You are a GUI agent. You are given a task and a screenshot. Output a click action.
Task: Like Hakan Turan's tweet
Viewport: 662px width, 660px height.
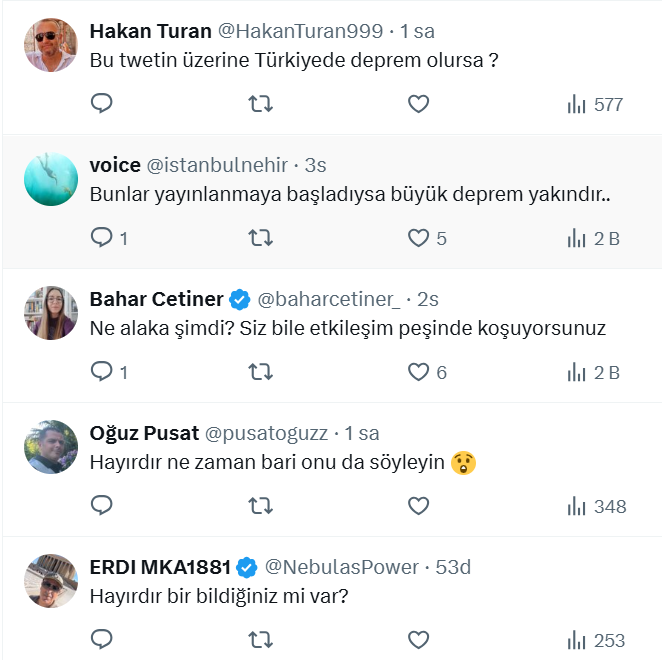click(x=419, y=104)
